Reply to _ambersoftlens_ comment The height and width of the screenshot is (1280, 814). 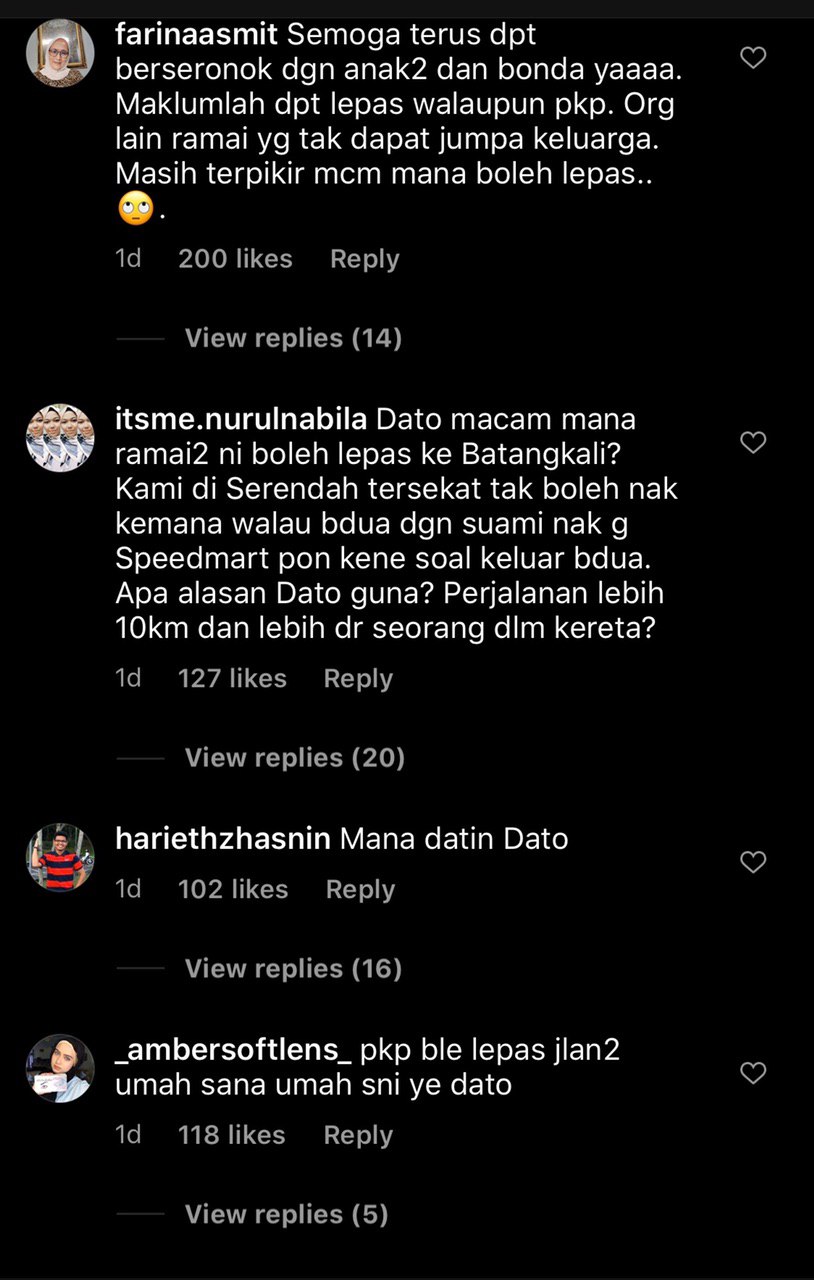point(358,1136)
